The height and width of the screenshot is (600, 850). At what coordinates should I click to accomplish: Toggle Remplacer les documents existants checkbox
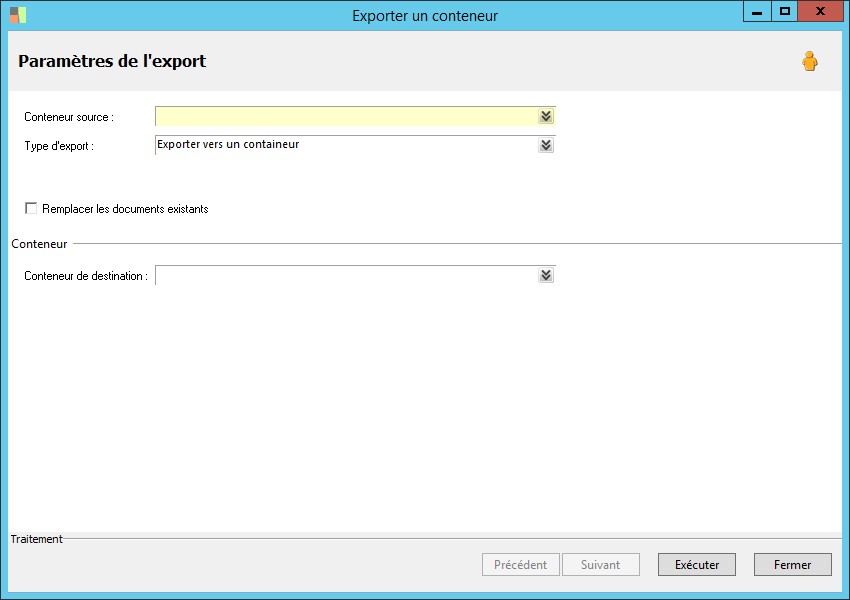click(31, 209)
